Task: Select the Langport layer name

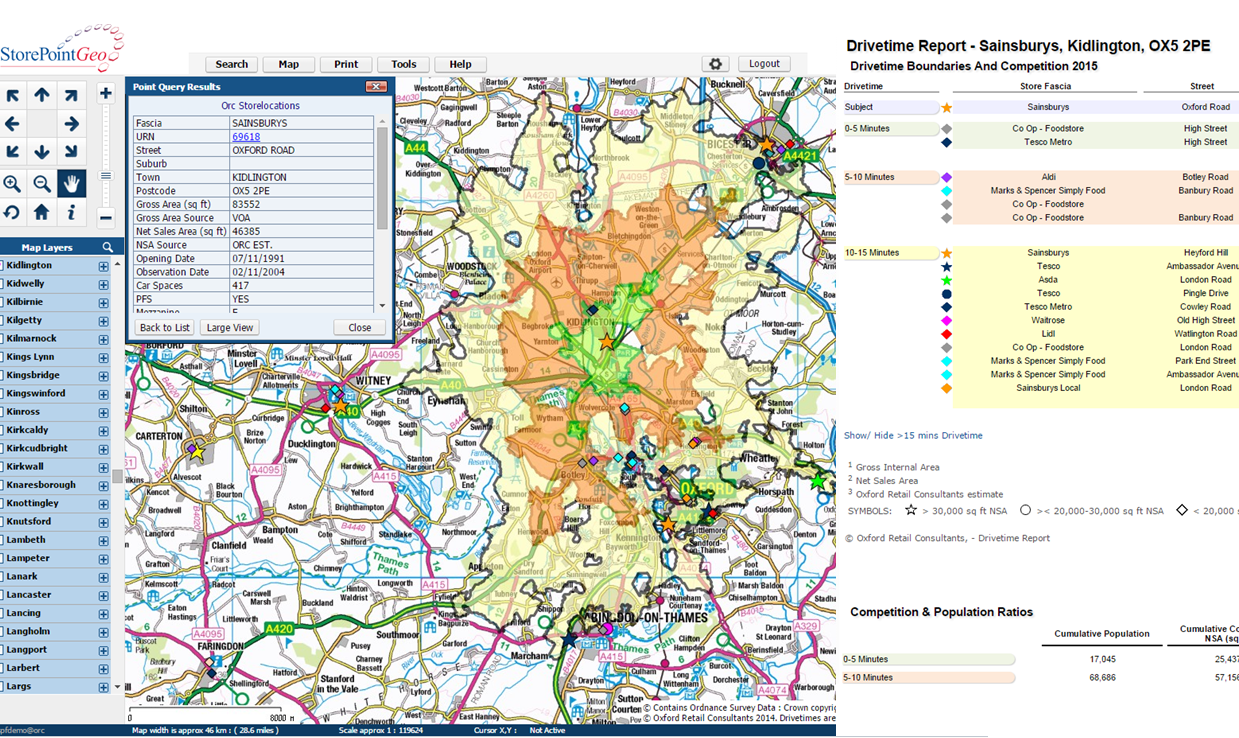Action: [27, 650]
